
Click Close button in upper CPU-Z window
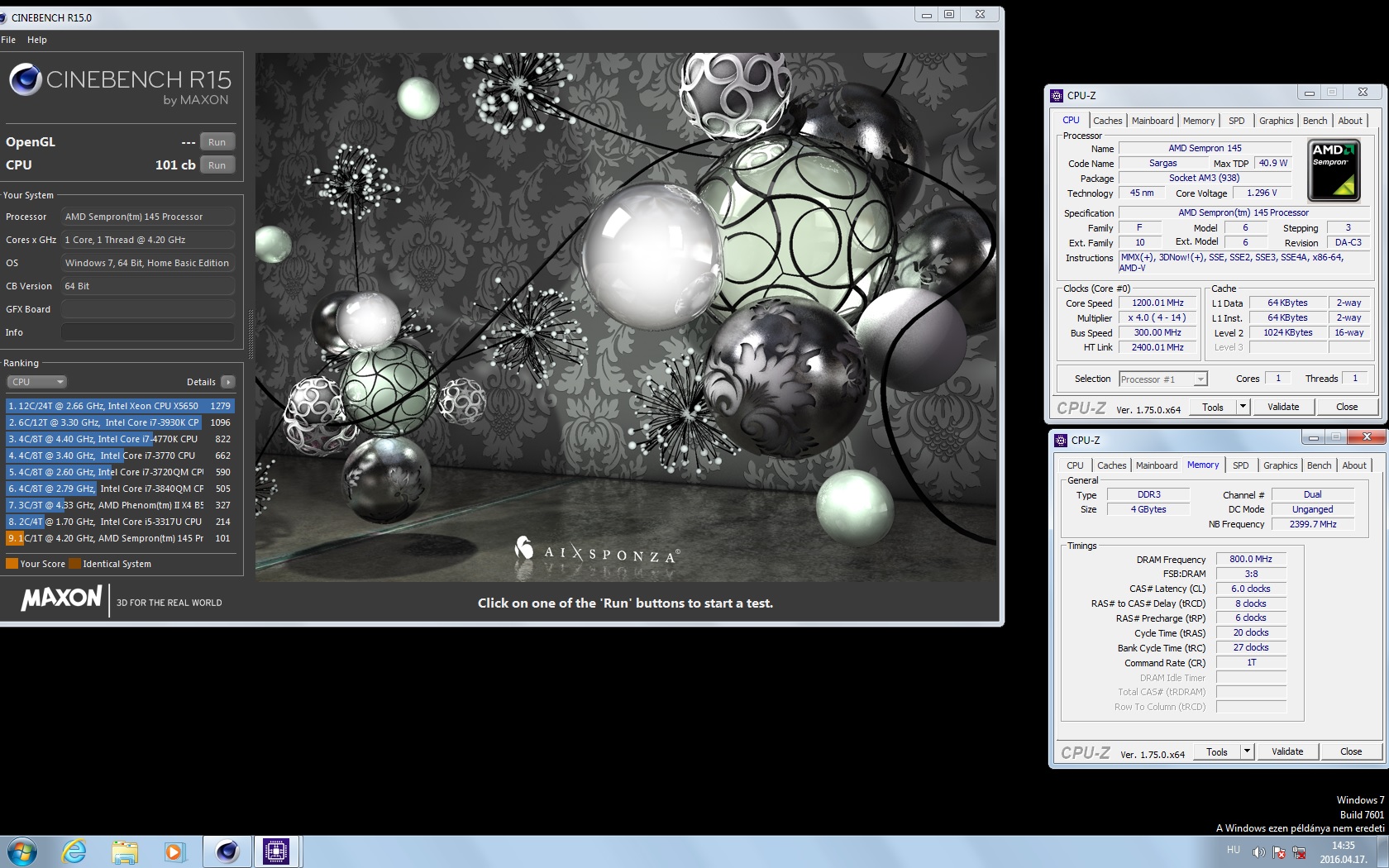point(1347,407)
